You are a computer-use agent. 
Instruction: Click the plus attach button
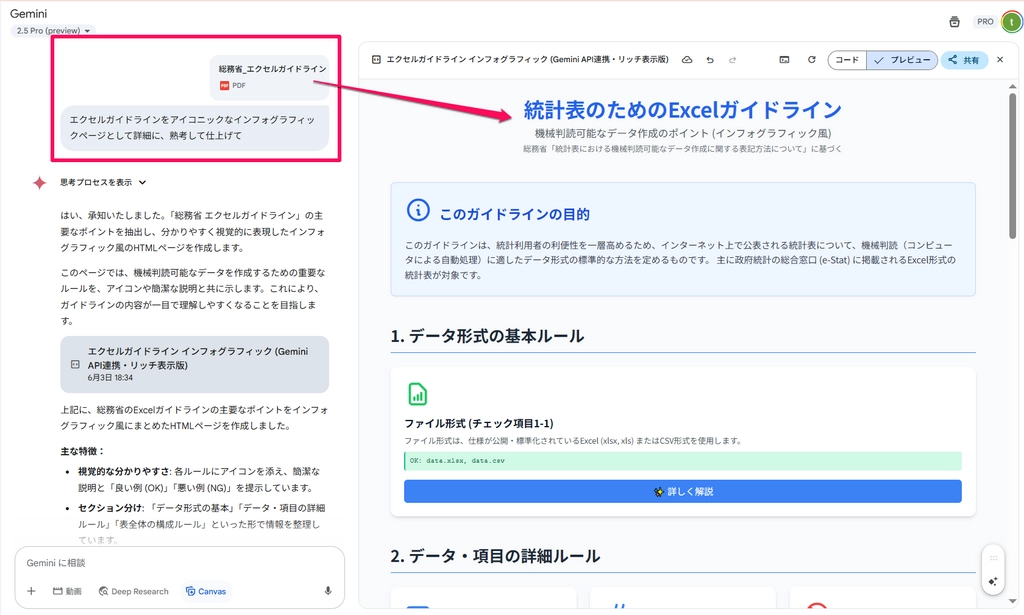pos(31,591)
